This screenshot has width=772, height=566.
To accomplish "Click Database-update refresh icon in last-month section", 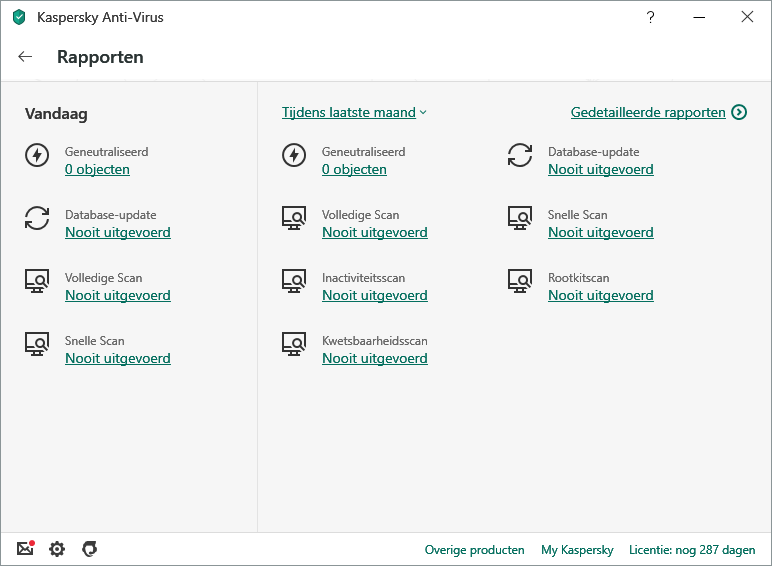I will 520,155.
